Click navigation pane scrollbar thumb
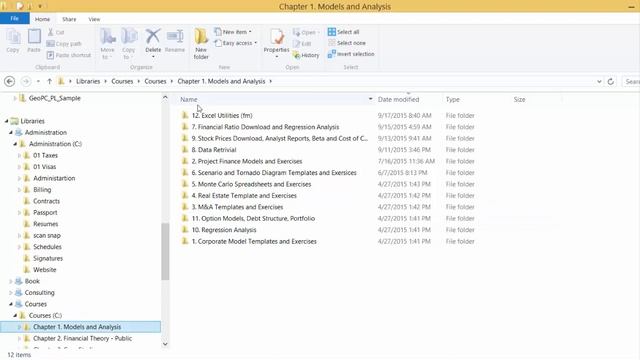Image resolution: width=640 pixels, height=360 pixels. click(x=165, y=251)
